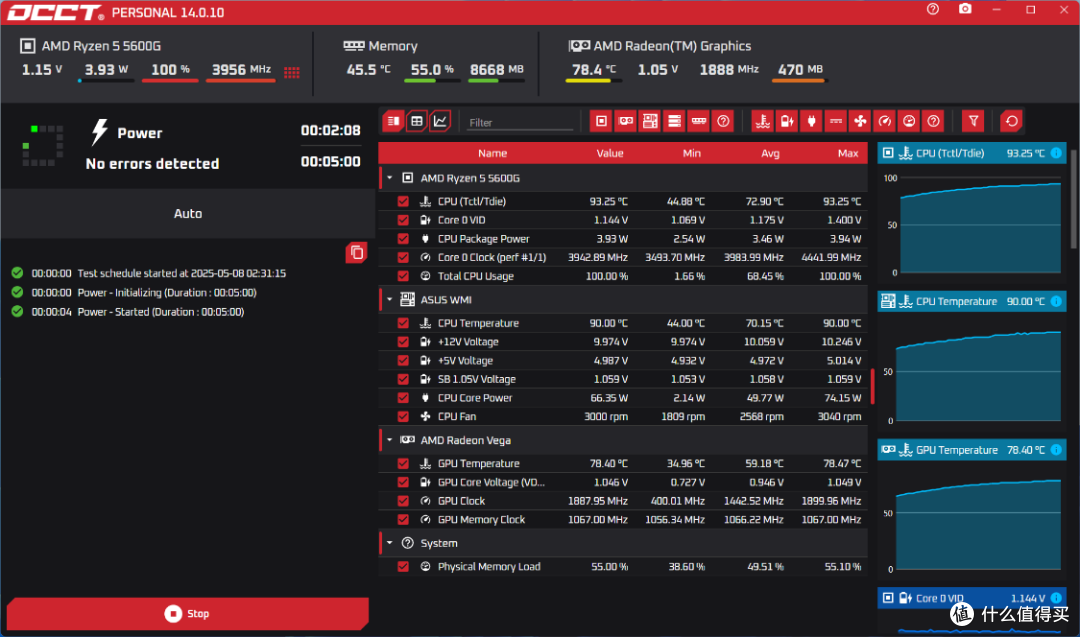1080x637 pixels.
Task: Uncheck GPU Memory Clock checkbox
Action: (x=403, y=519)
